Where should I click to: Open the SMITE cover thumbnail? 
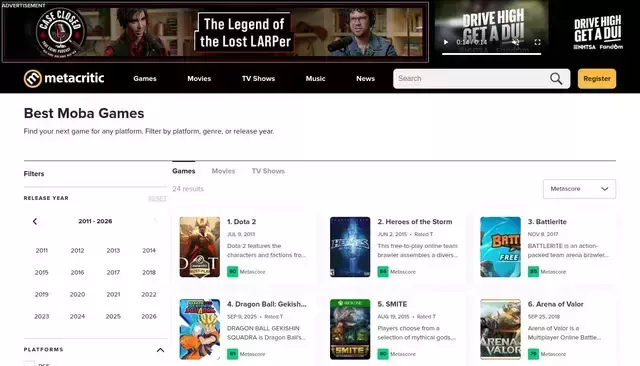pos(350,329)
